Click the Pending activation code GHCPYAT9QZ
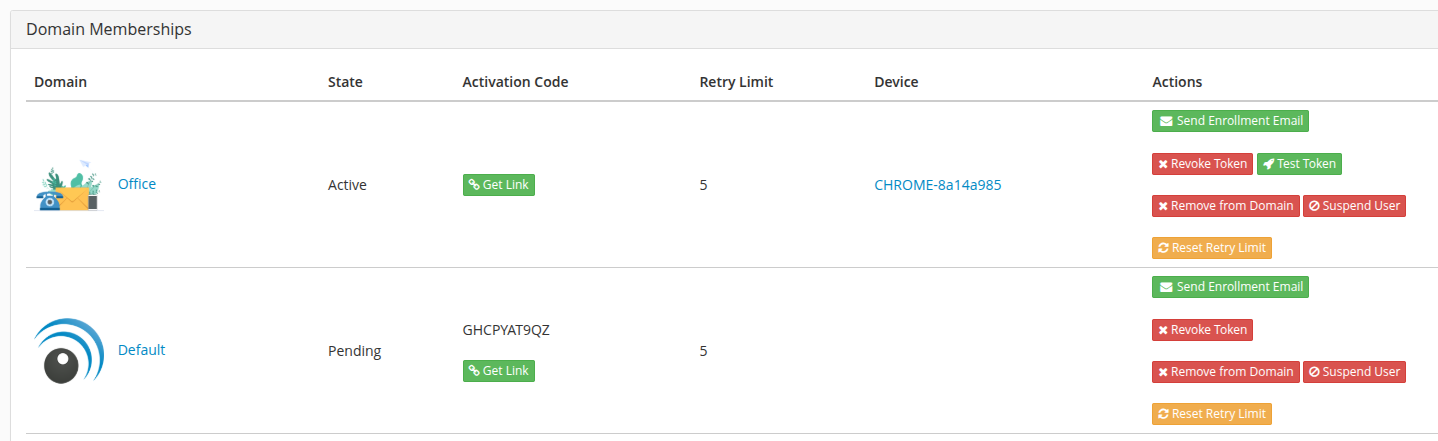 [x=506, y=330]
